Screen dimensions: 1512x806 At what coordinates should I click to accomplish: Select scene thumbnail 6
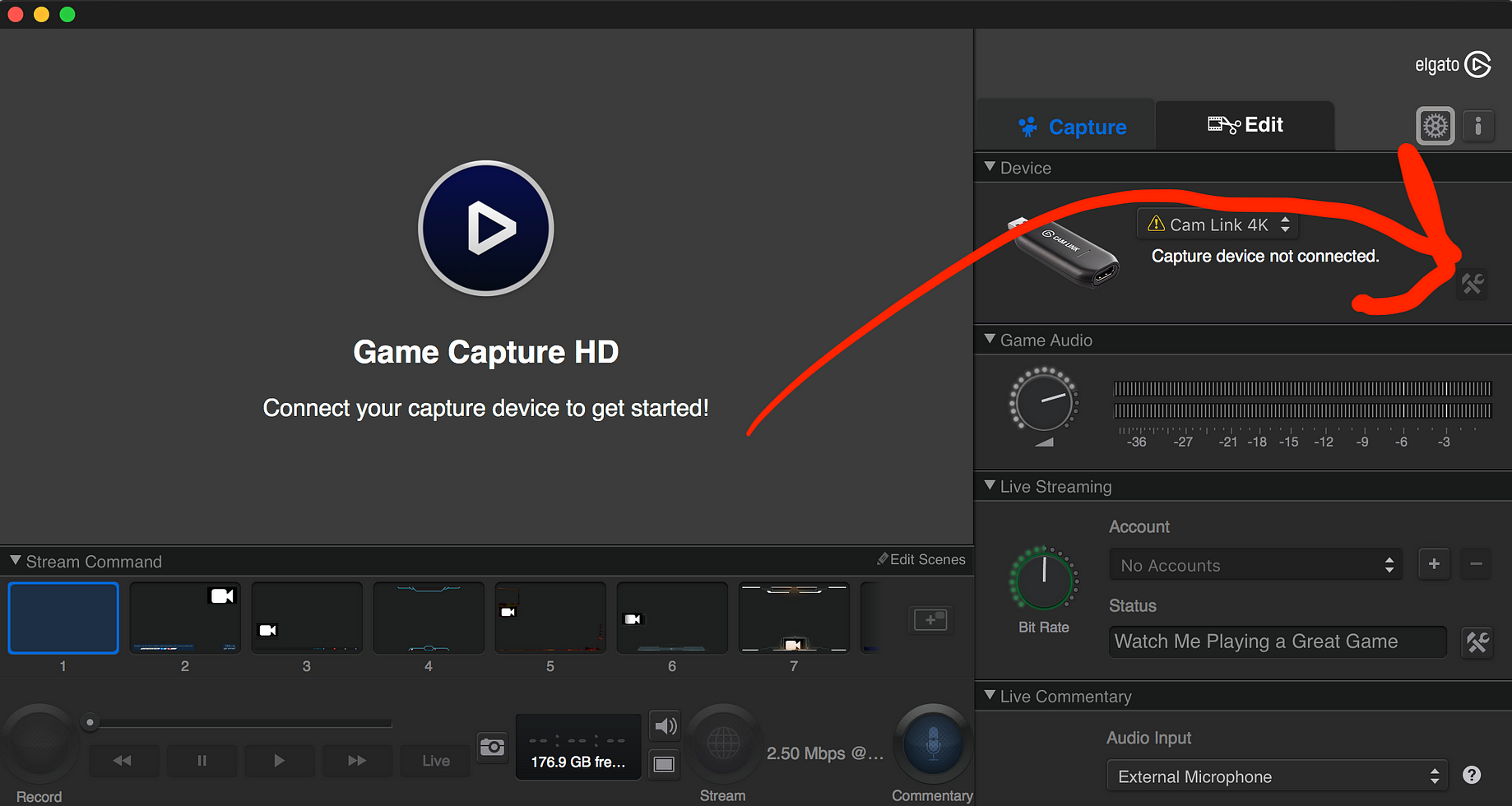click(x=672, y=618)
